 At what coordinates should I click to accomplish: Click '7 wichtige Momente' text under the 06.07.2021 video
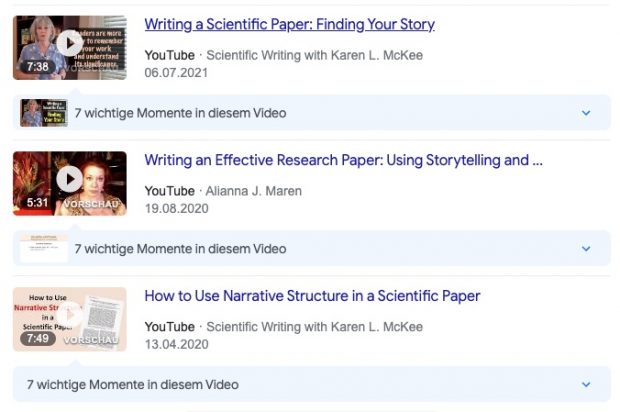(x=180, y=113)
